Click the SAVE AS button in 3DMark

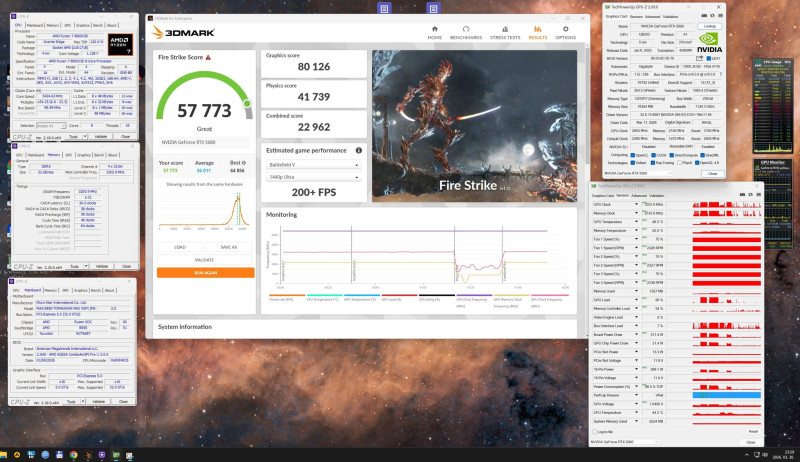pos(229,247)
